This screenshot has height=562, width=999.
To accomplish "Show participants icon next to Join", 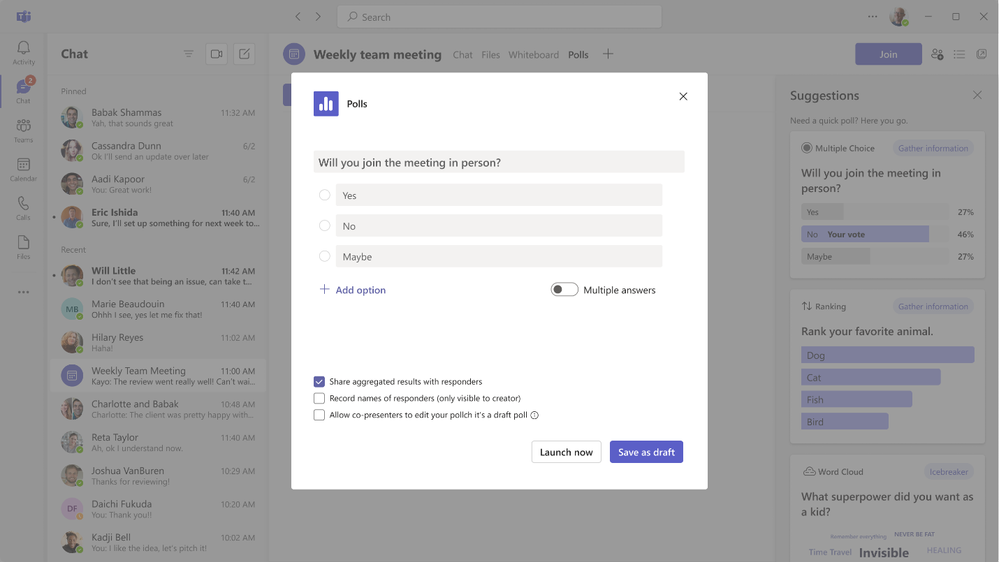I will [x=937, y=54].
